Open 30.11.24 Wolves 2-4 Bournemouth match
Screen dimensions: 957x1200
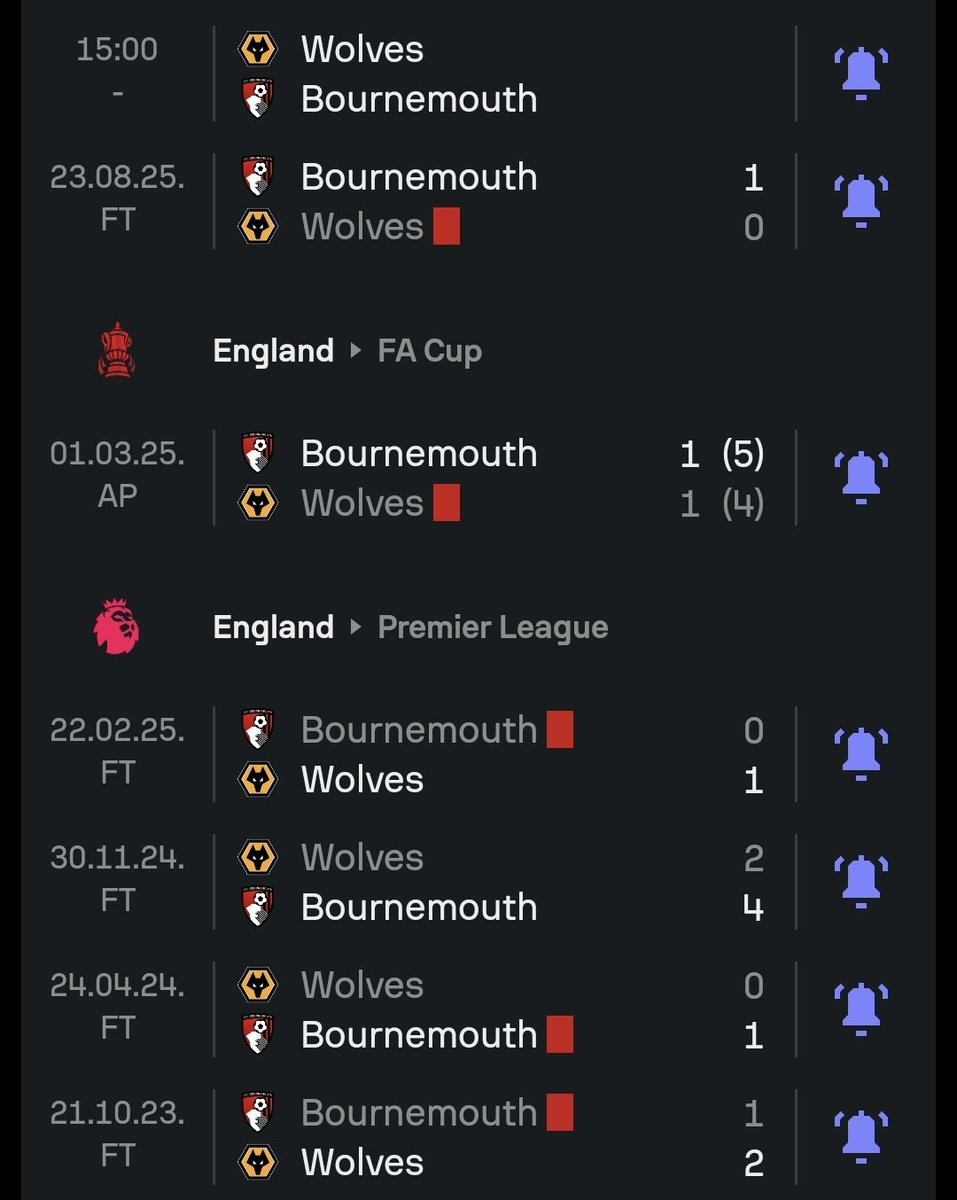500,882
